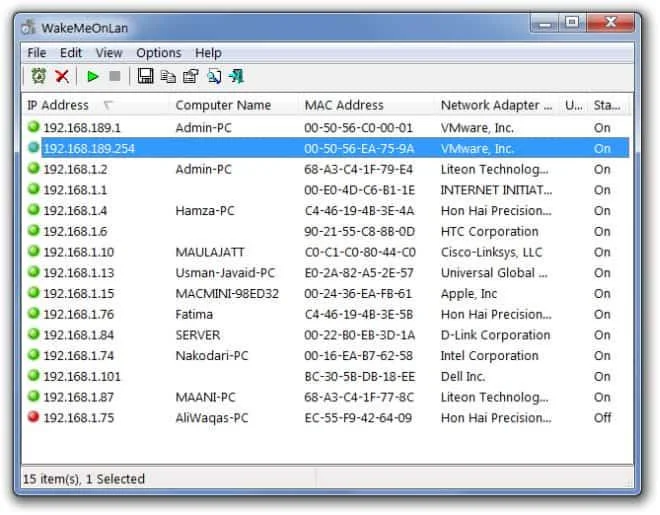Click Apple, Inc adapter cell
Image resolution: width=660 pixels, height=515 pixels.
(468, 293)
